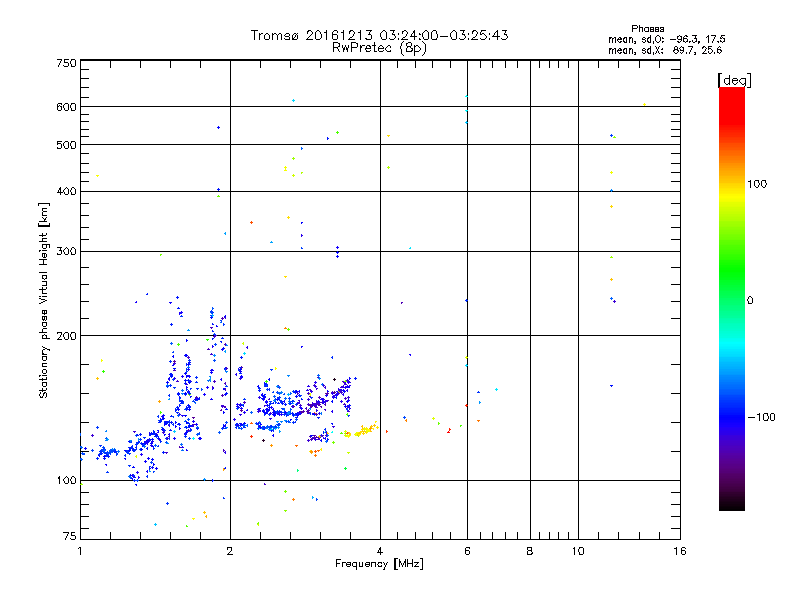Click the '6' frequency tick label
800x600 pixels.
pyautogui.click(x=467, y=551)
